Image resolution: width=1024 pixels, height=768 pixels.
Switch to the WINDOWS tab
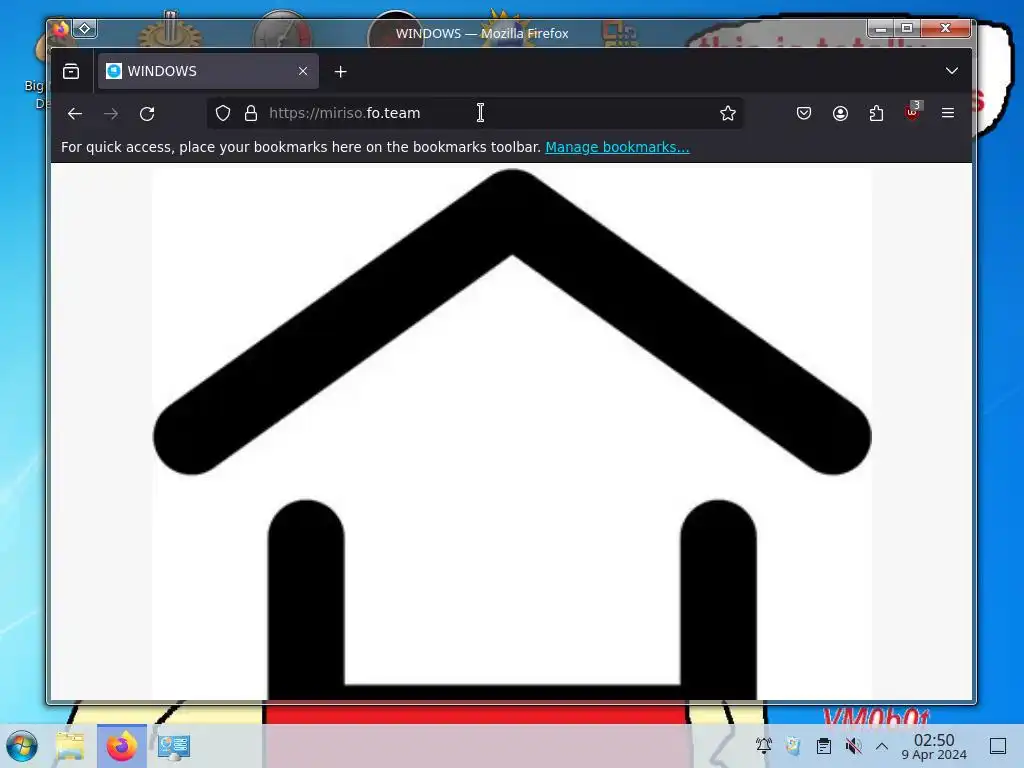click(208, 71)
